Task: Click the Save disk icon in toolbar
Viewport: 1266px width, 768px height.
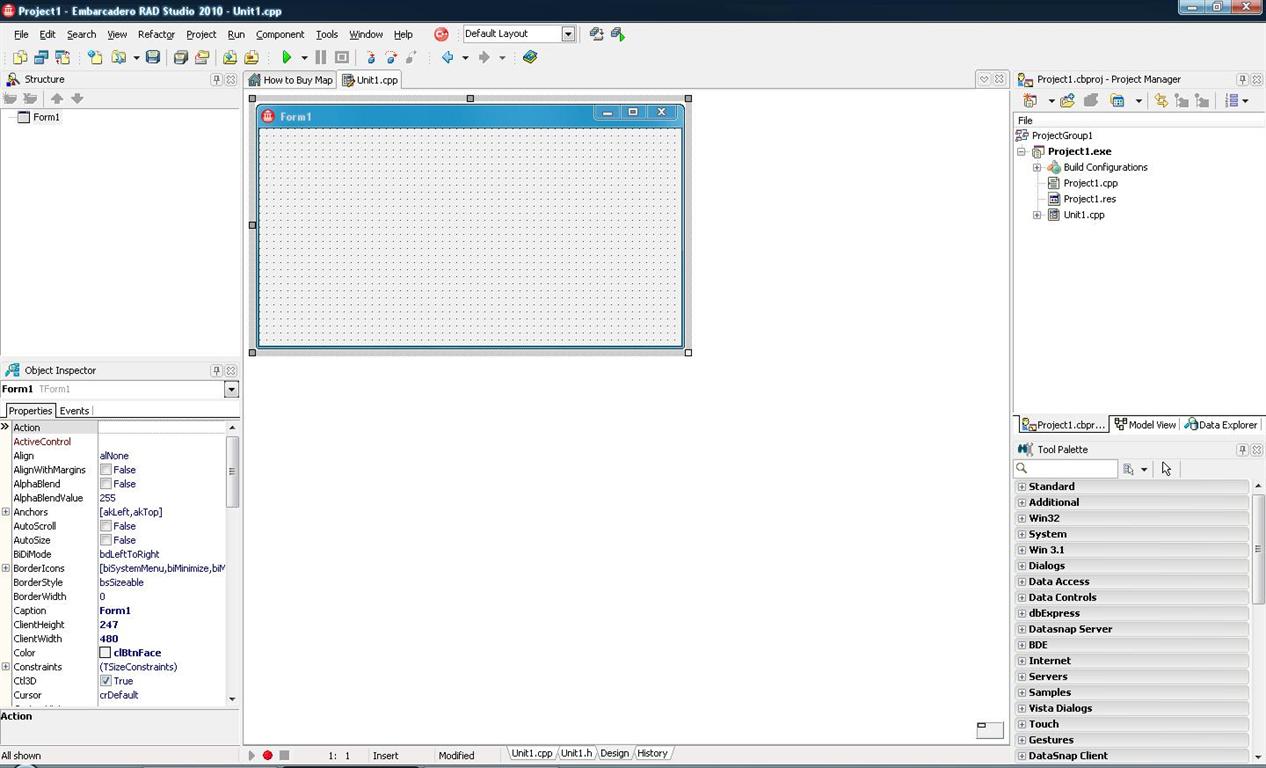Action: pos(153,58)
